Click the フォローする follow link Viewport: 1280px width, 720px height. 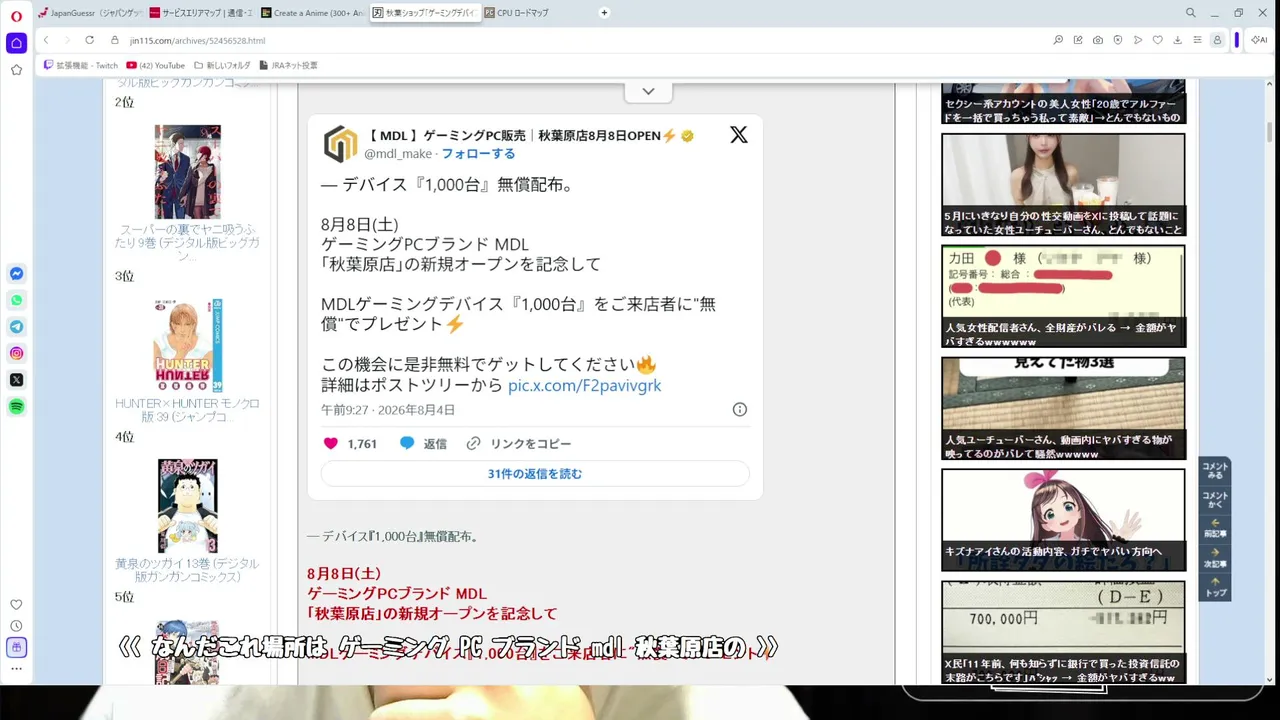[479, 154]
